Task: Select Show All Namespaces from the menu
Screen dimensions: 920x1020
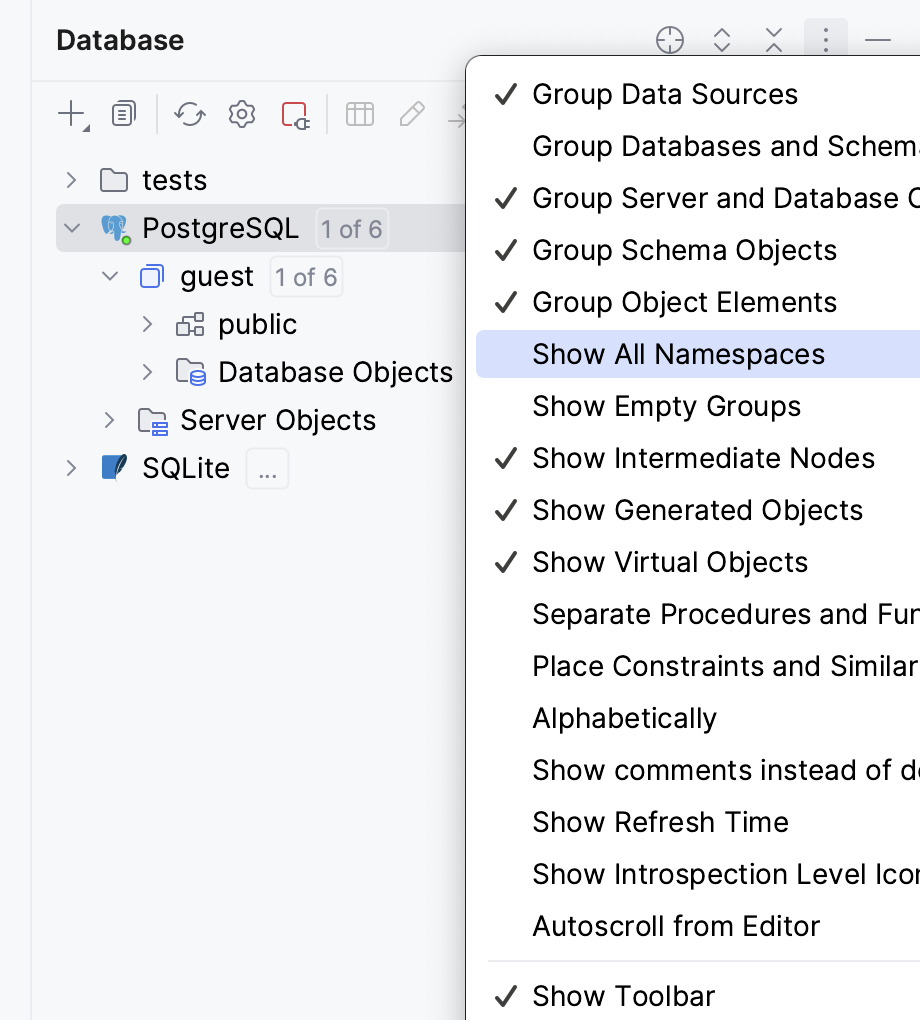Action: [679, 354]
